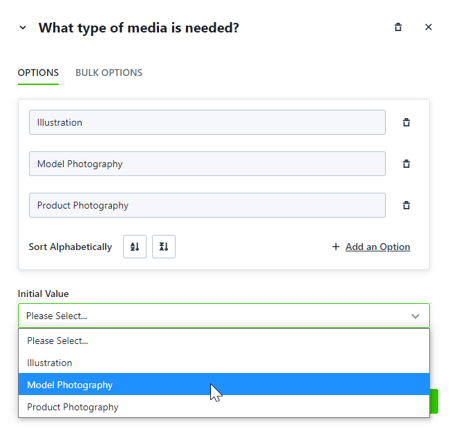Screen dimensions: 450x431
Task: Click the Initial Value dropdown chevron
Action: [415, 316]
